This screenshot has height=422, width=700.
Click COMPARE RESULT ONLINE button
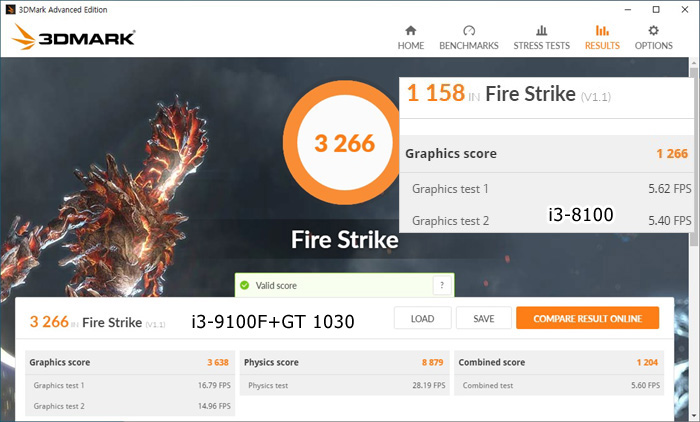[588, 318]
